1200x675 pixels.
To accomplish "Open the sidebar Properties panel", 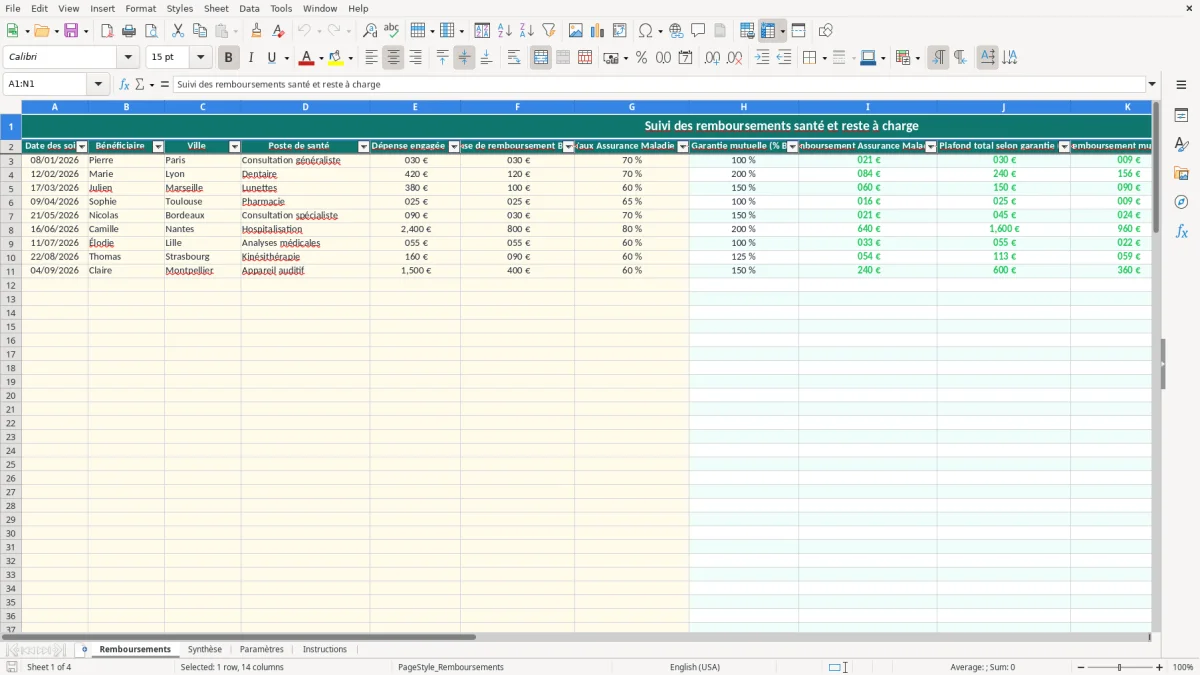I will point(1181,116).
